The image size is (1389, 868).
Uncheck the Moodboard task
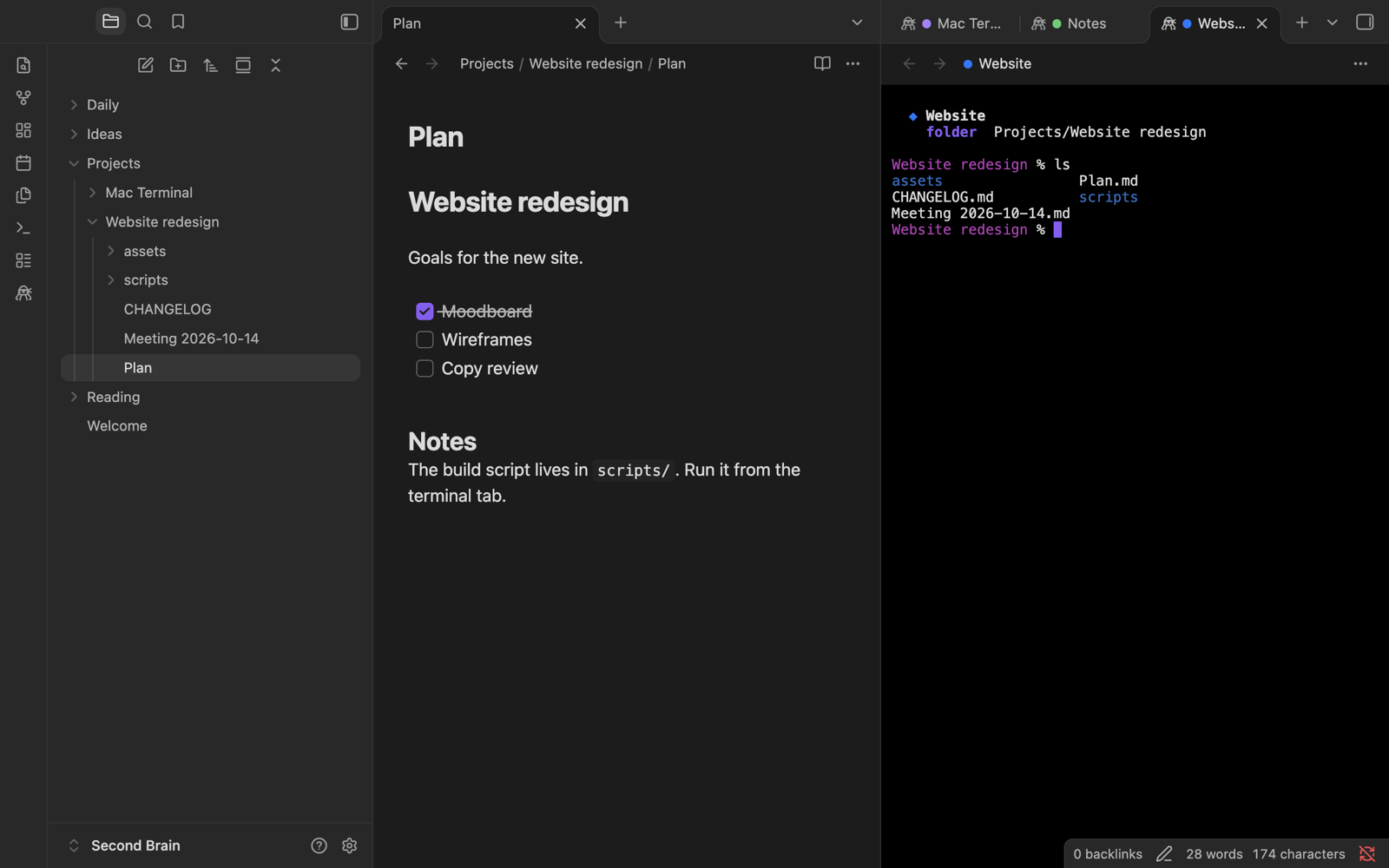[x=425, y=311]
